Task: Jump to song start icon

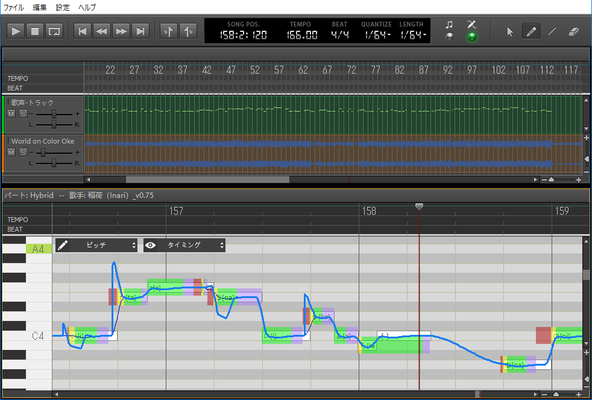Action: pos(82,31)
